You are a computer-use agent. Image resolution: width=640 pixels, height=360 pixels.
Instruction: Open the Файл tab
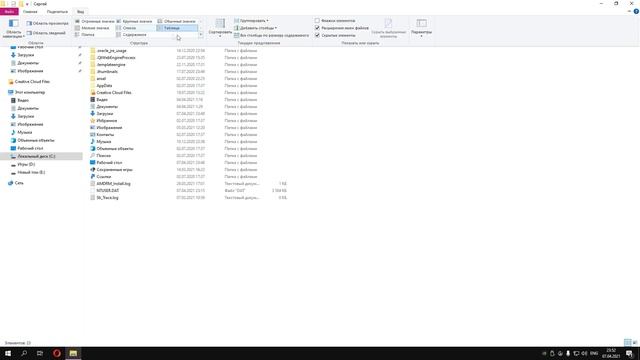(x=9, y=11)
